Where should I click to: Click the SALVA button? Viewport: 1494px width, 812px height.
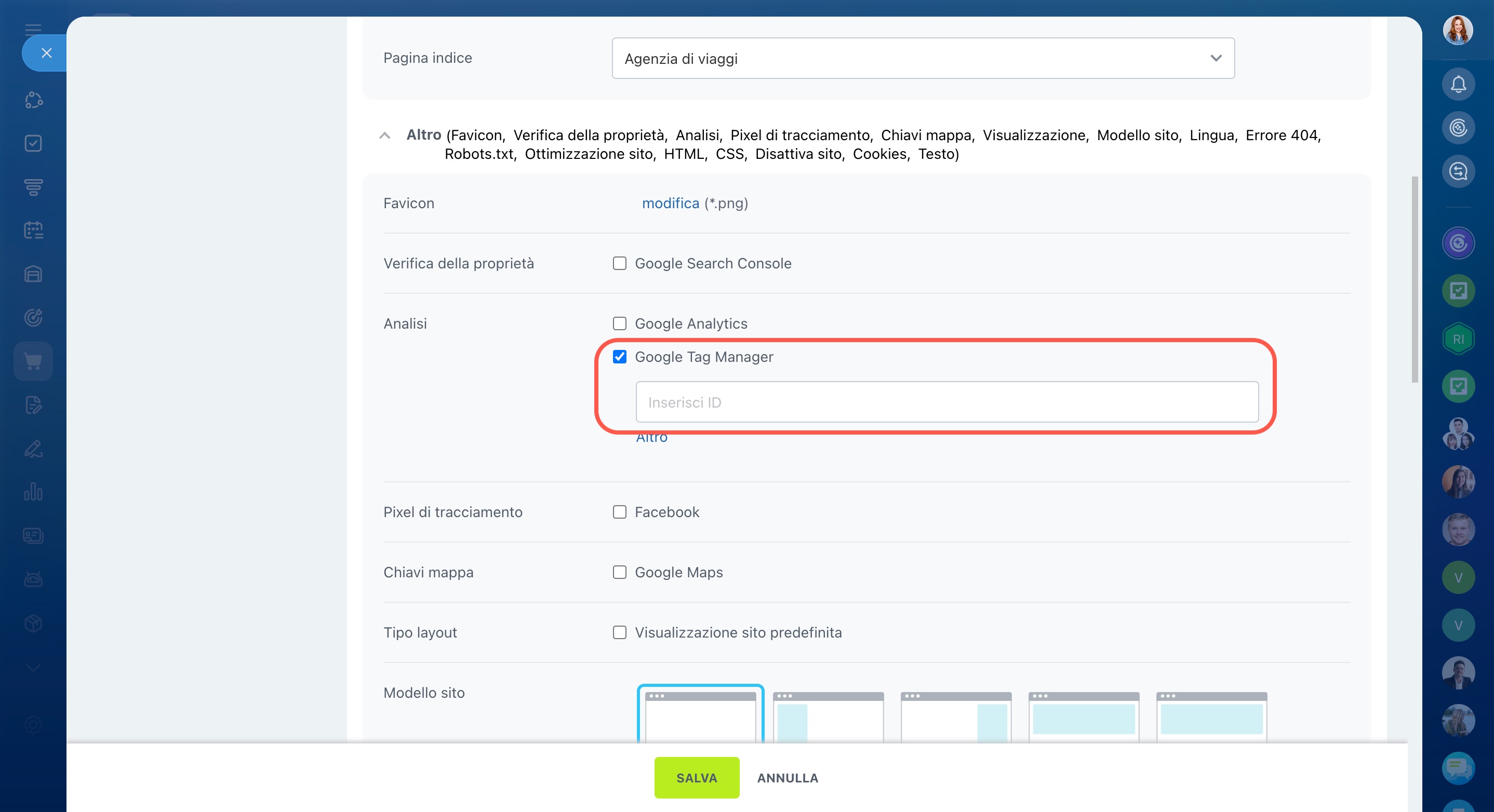click(x=696, y=777)
